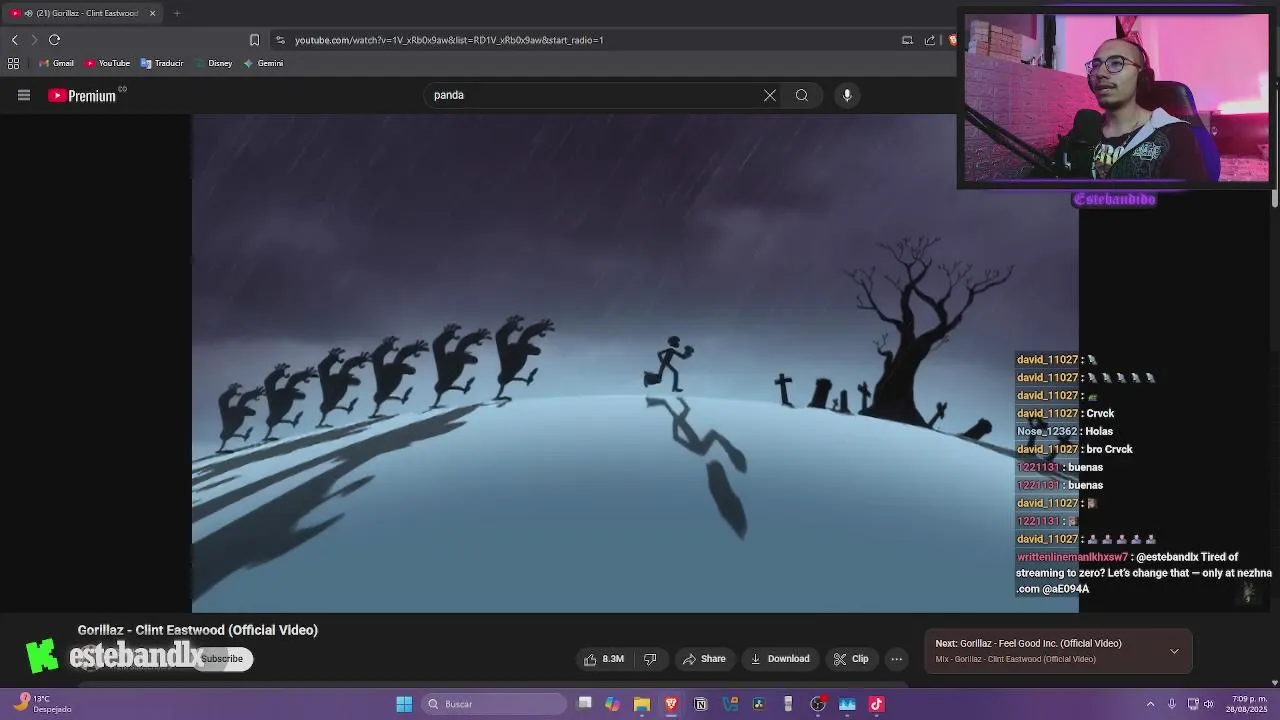
Task: Open a new browser tab with plus
Action: (x=177, y=13)
